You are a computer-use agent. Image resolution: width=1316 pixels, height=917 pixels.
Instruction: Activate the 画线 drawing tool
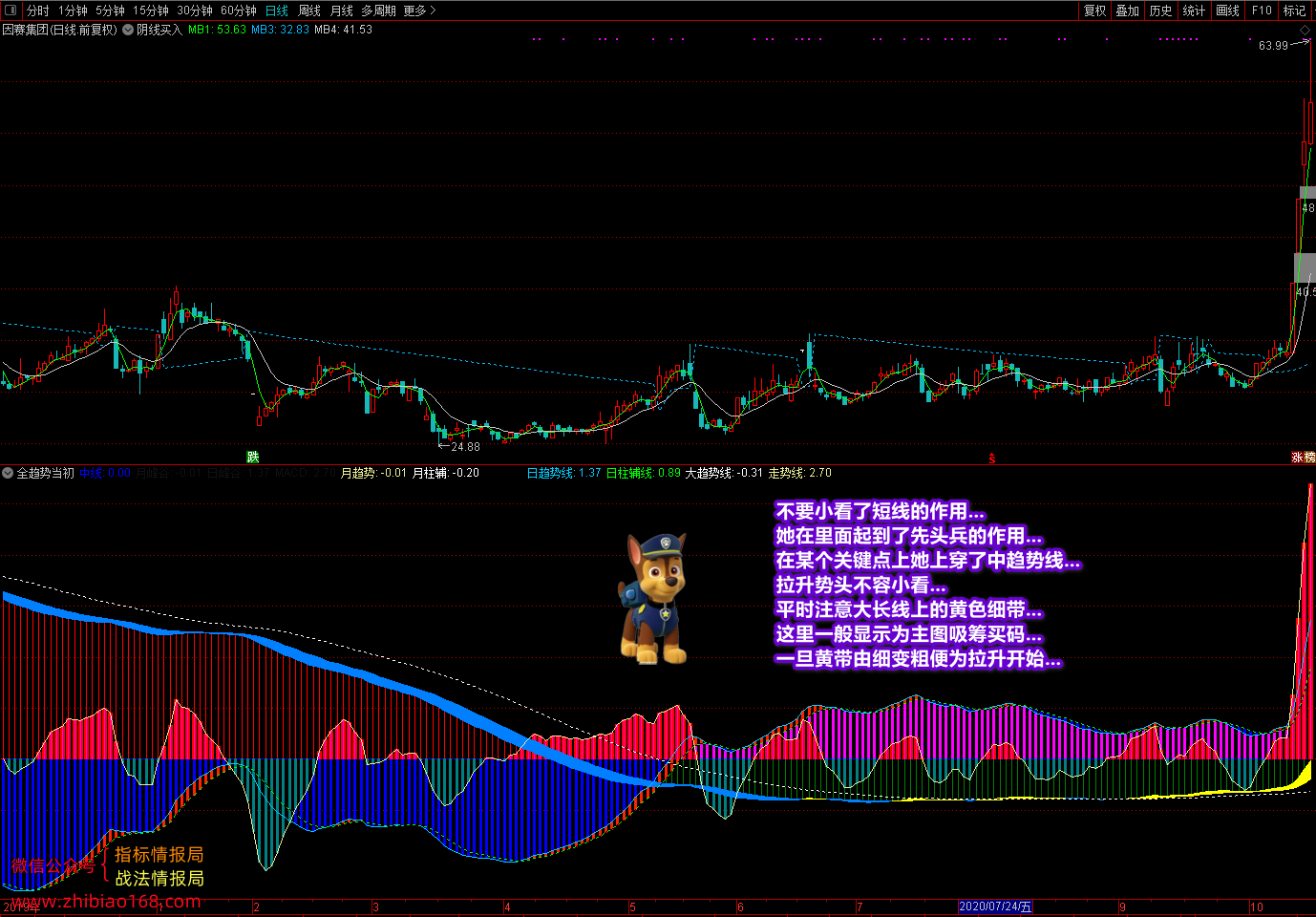click(x=1228, y=11)
